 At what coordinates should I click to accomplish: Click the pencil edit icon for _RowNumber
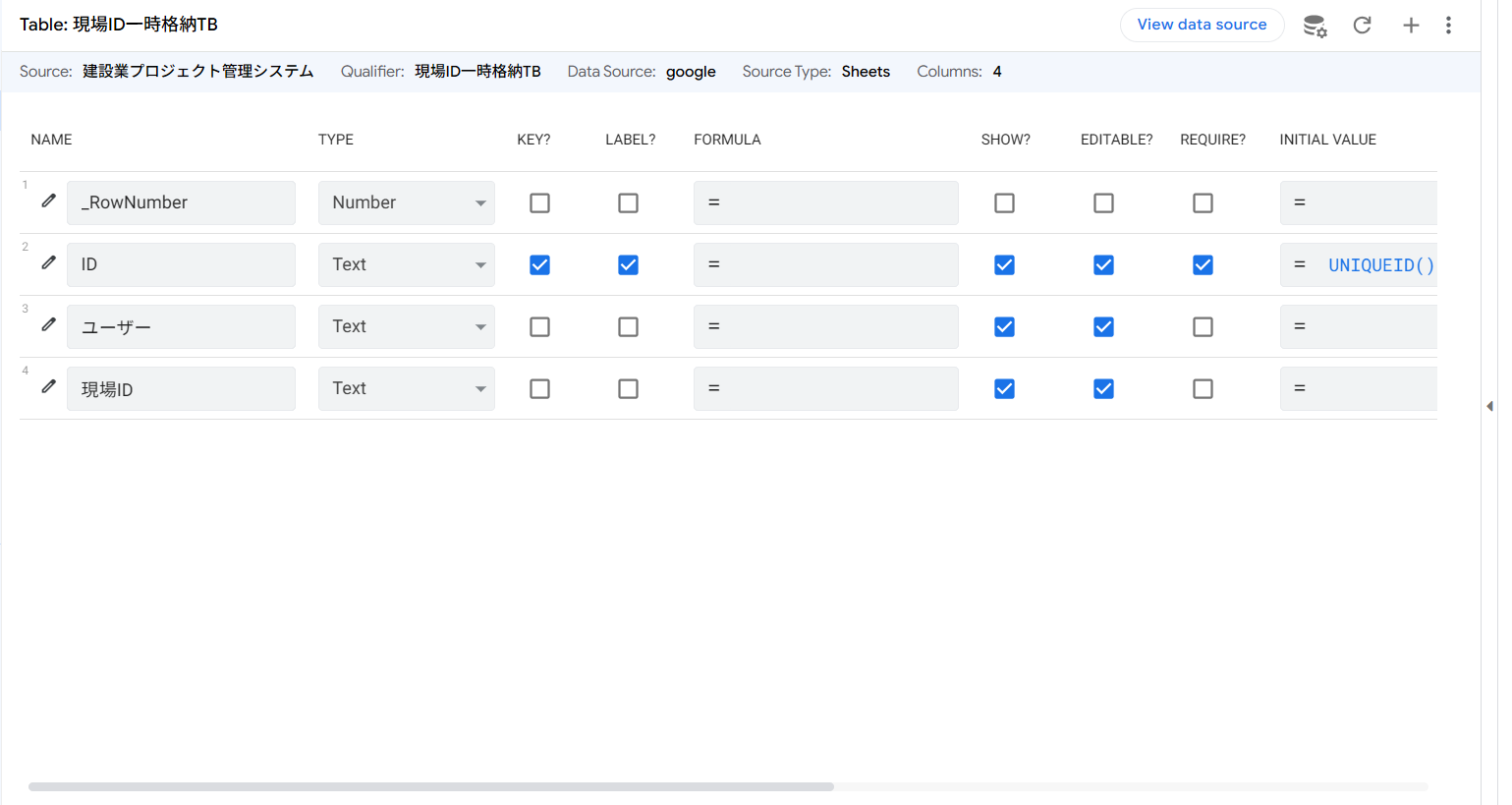tap(48, 201)
